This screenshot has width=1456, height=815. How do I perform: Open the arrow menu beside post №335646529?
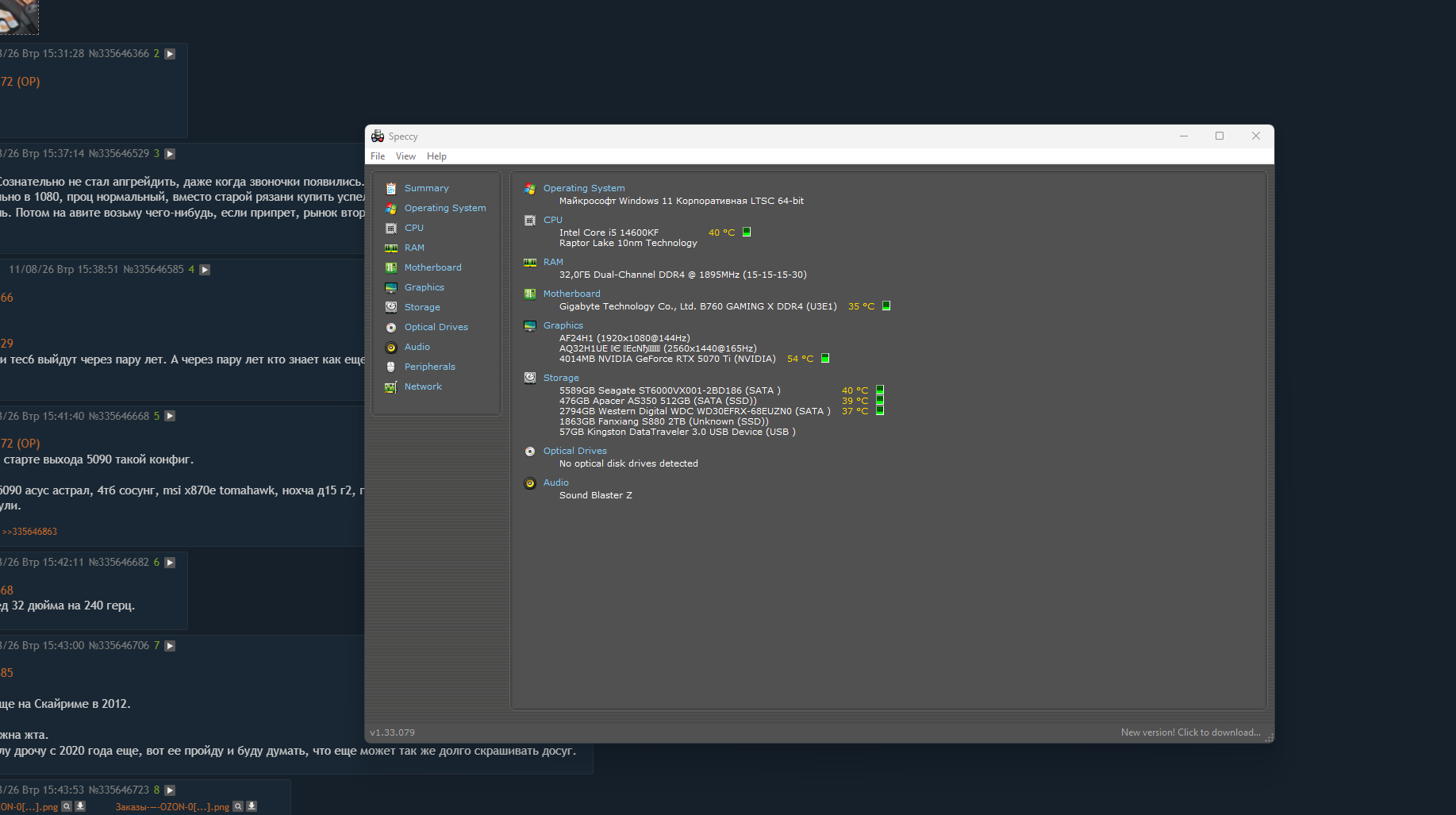point(170,154)
